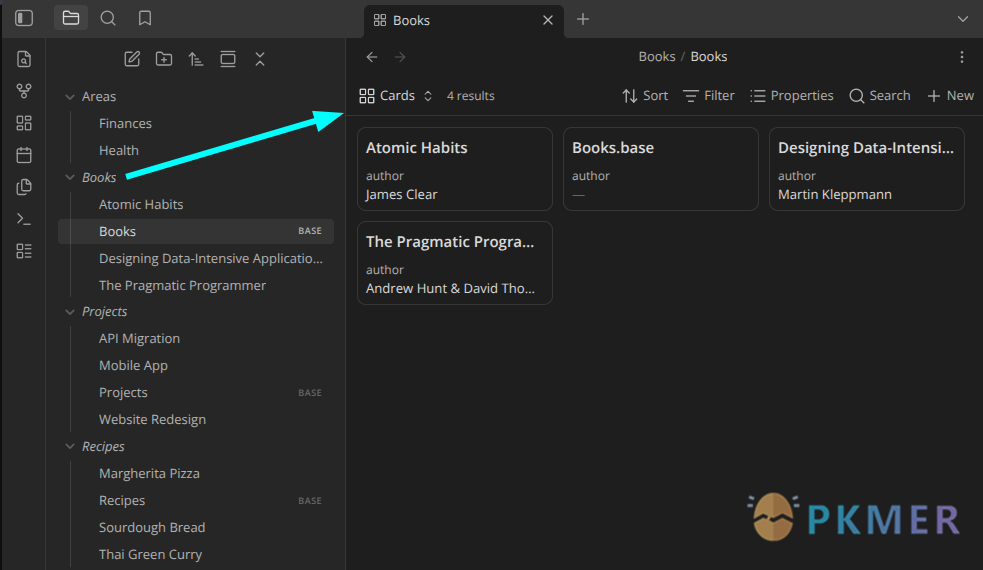Open daily note calendar icon

[24, 155]
